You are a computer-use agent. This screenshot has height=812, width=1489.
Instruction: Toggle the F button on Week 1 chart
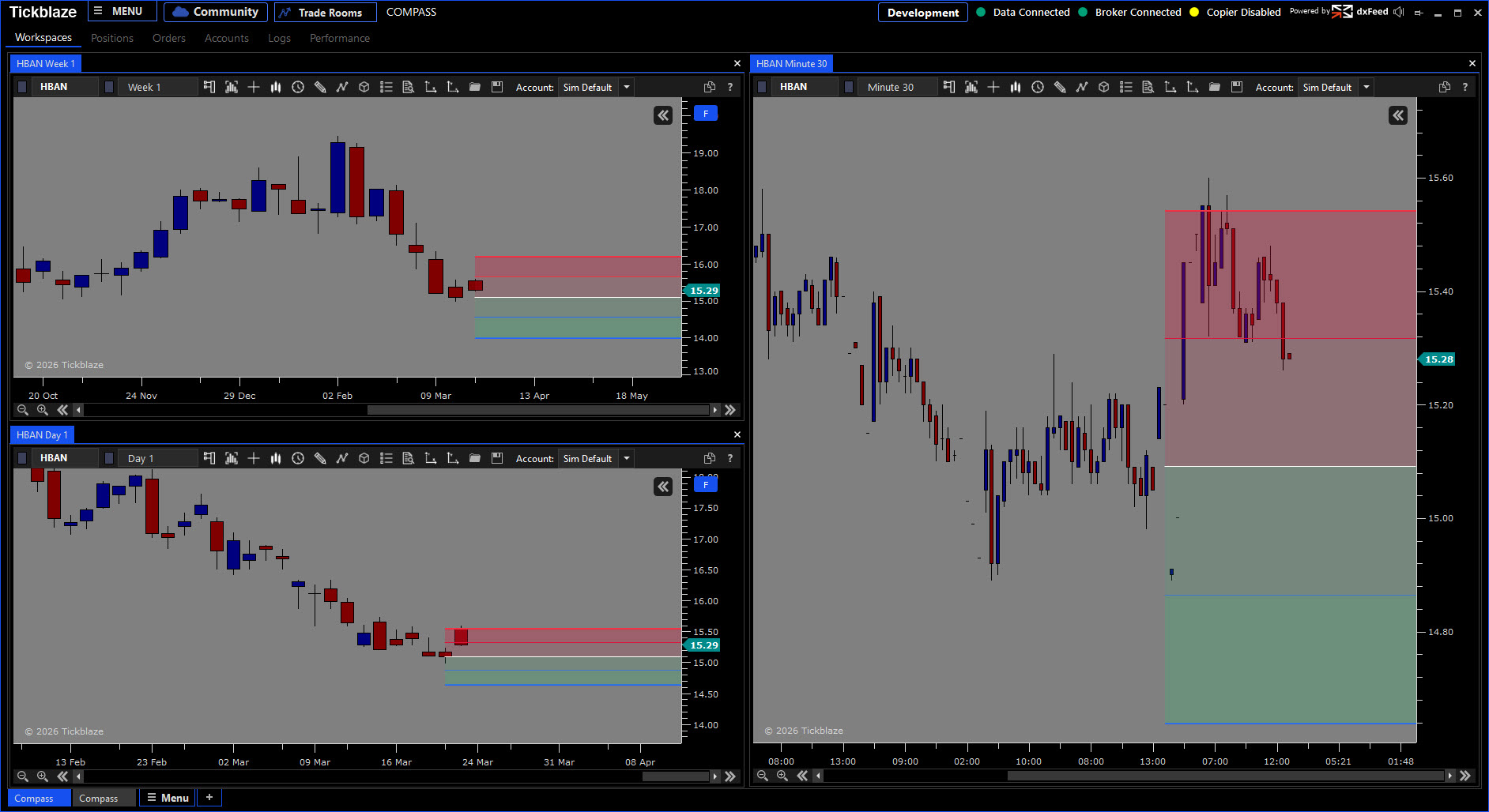(705, 114)
